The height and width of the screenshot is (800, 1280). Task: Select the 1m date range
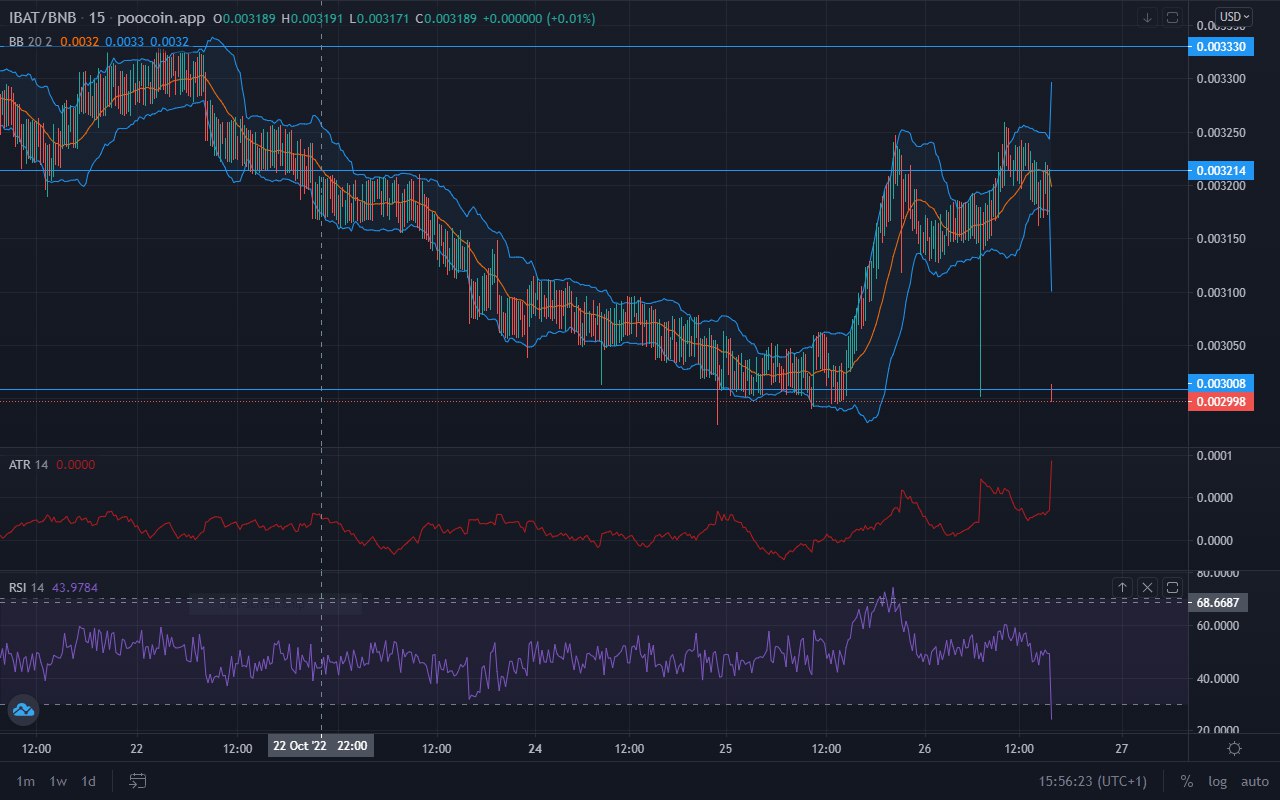click(x=26, y=781)
